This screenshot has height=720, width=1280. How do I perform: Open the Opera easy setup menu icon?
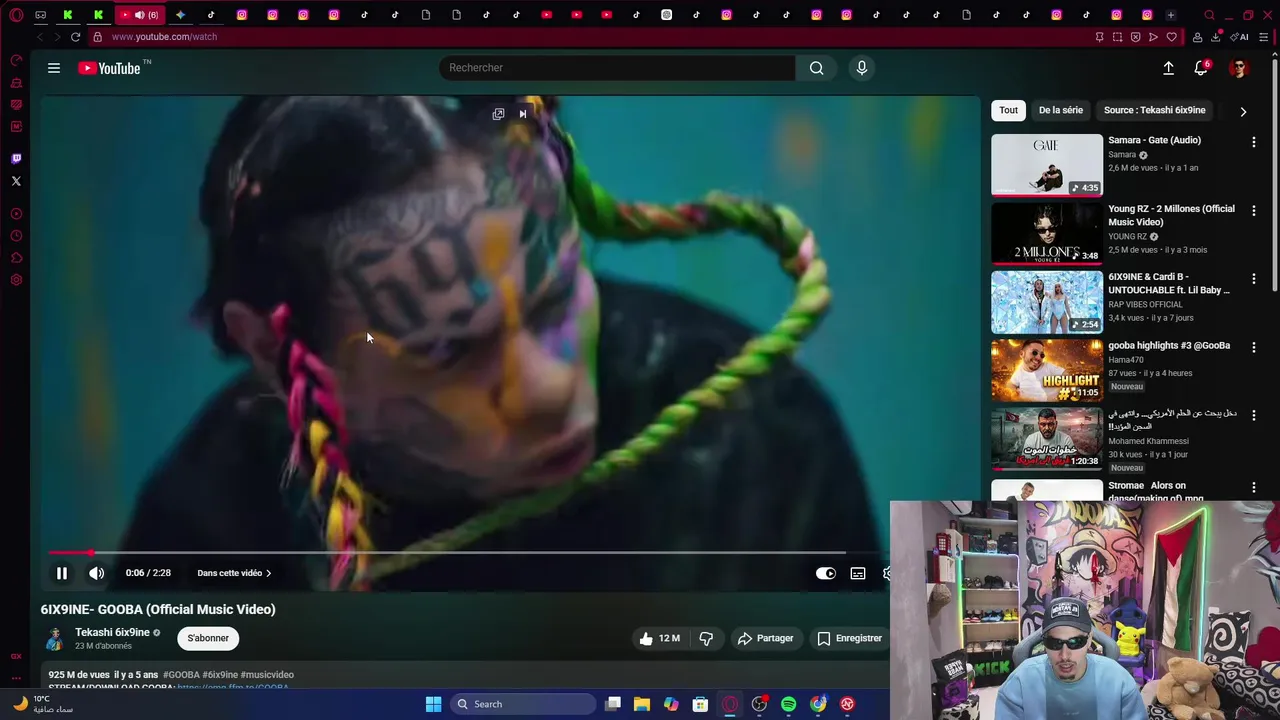(1264, 37)
